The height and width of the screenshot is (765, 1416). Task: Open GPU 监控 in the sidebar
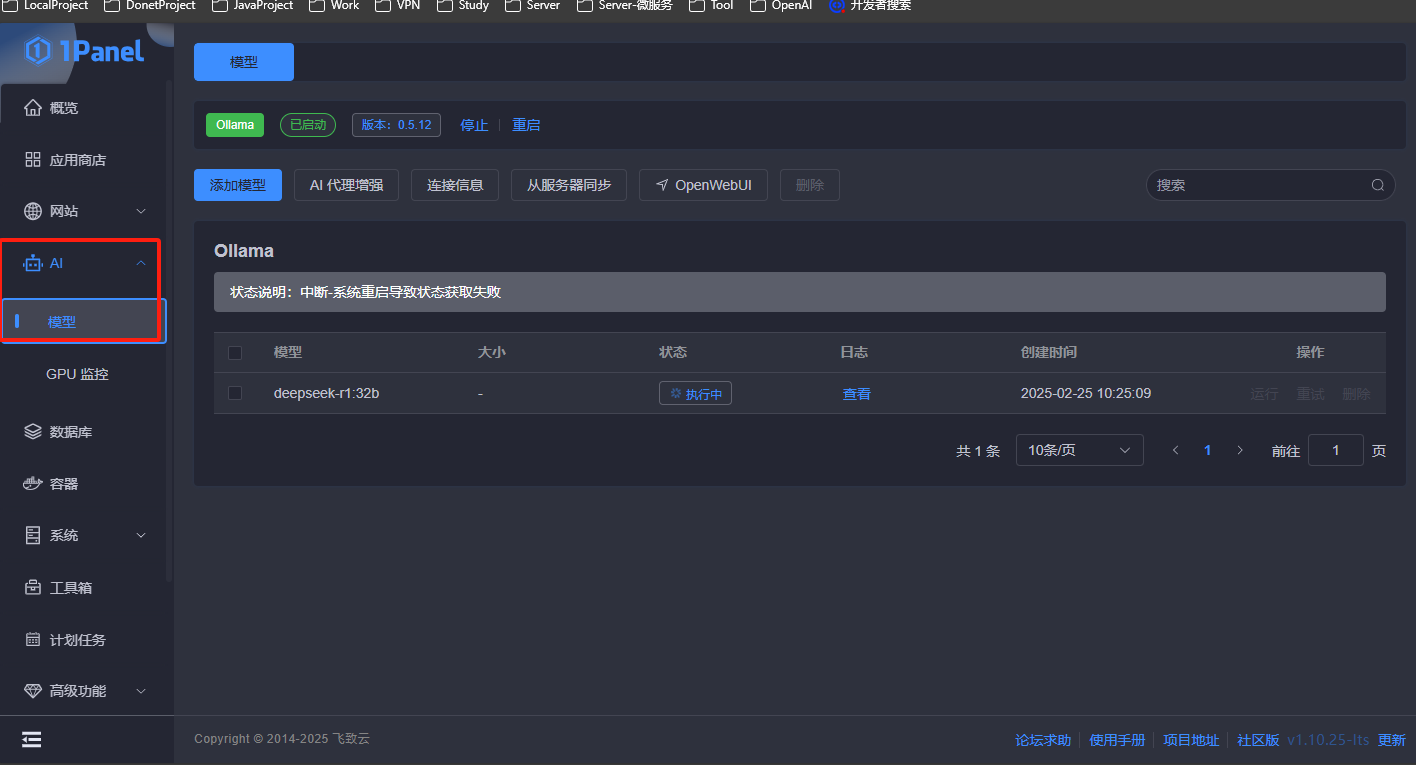(x=77, y=374)
